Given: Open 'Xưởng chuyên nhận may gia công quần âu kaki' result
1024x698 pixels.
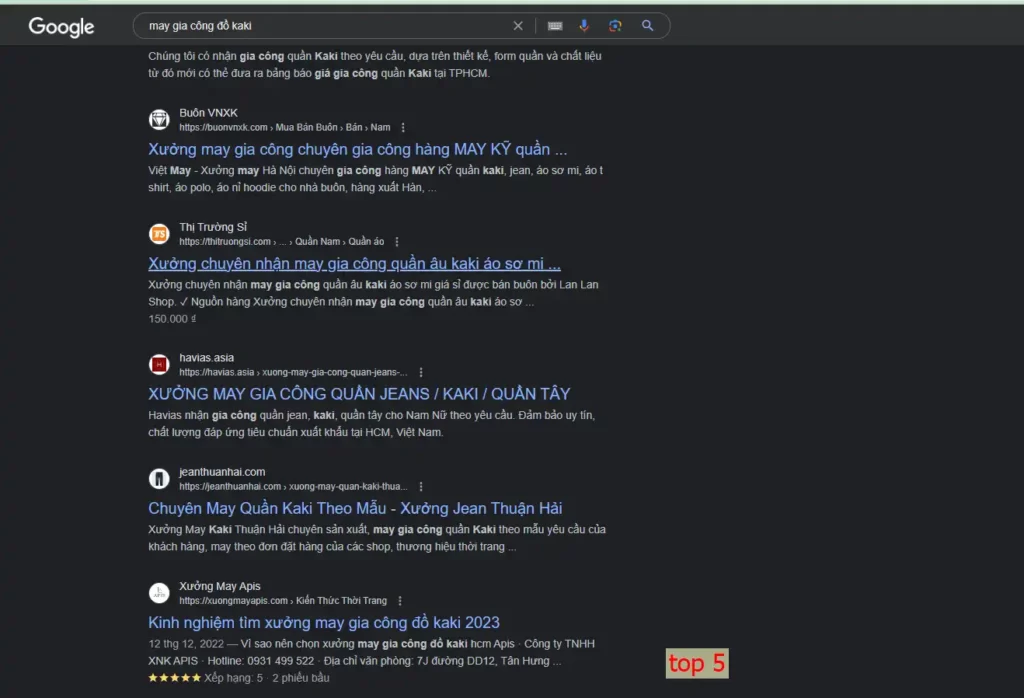Looking at the screenshot, I should (x=354, y=264).
